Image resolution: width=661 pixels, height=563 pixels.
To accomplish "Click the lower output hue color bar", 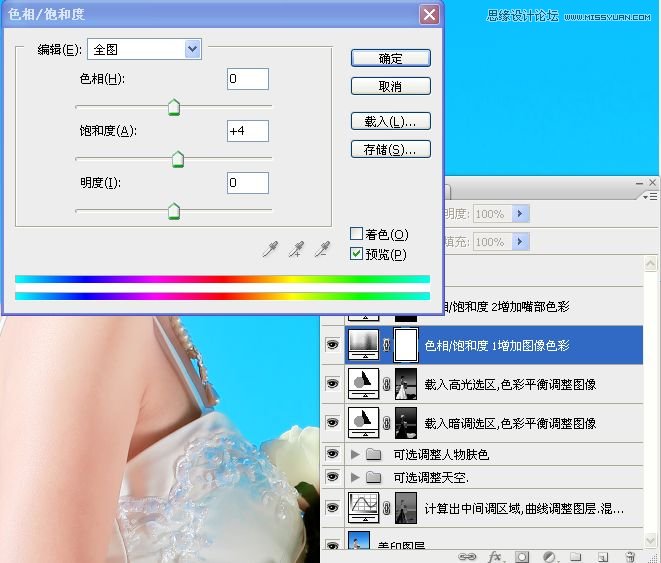I will [223, 296].
